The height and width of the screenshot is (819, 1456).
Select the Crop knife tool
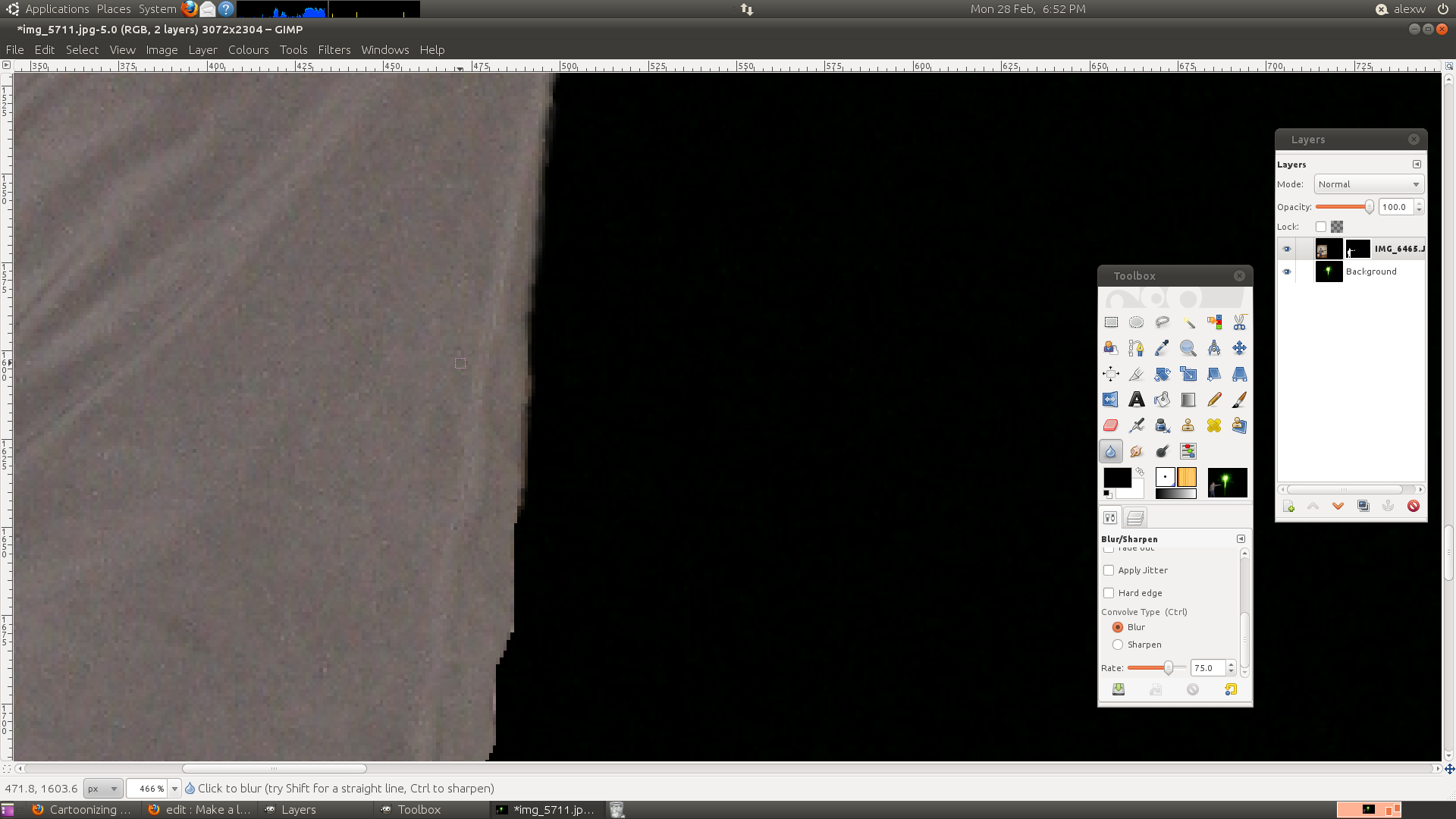pyautogui.click(x=1136, y=374)
